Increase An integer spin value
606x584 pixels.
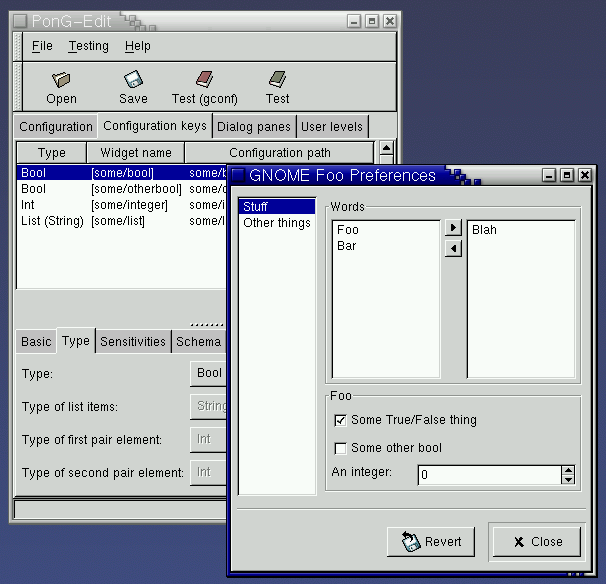point(568,470)
